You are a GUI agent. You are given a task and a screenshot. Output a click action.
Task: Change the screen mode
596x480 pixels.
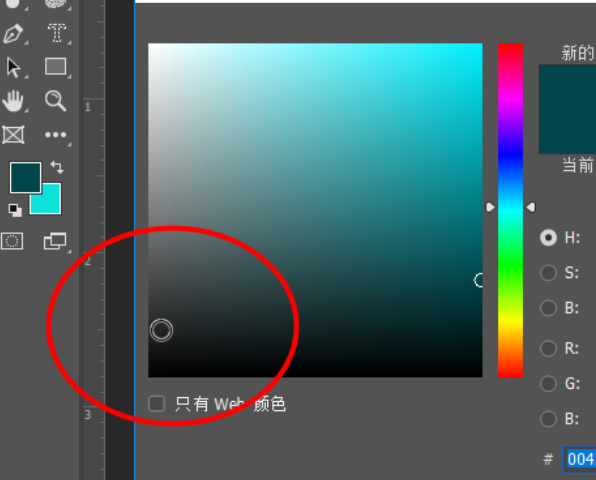coord(55,241)
